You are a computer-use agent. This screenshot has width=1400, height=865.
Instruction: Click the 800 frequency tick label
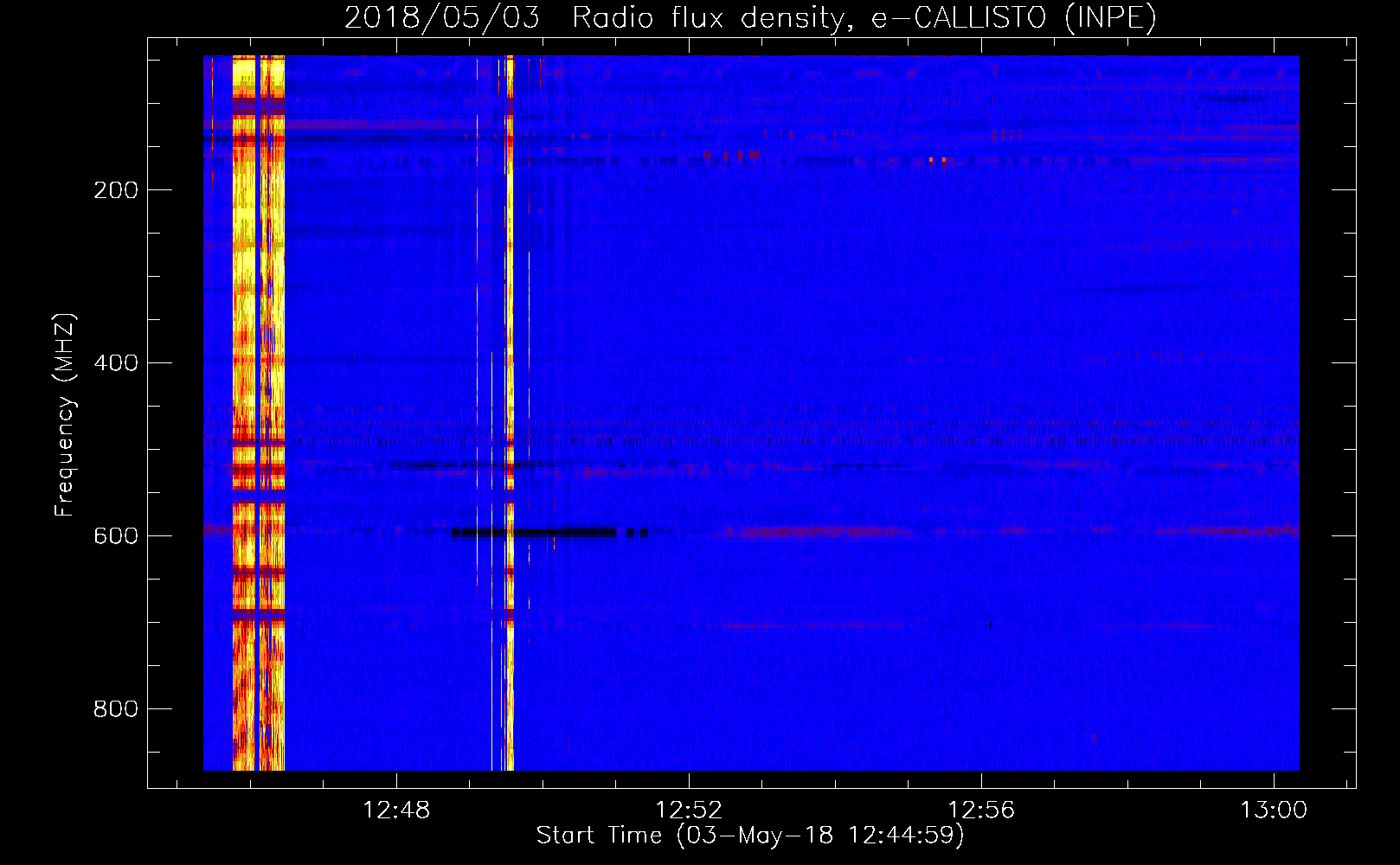[116, 709]
